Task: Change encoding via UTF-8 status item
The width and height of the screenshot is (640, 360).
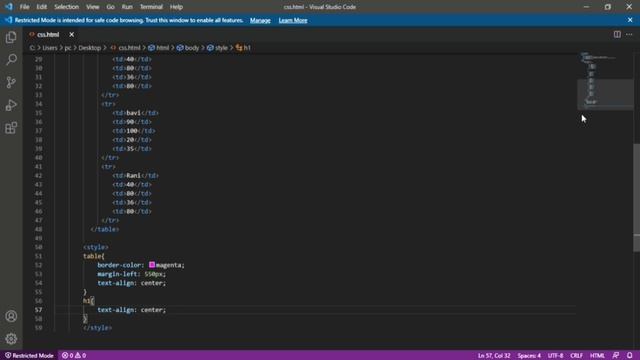Action: click(555, 356)
